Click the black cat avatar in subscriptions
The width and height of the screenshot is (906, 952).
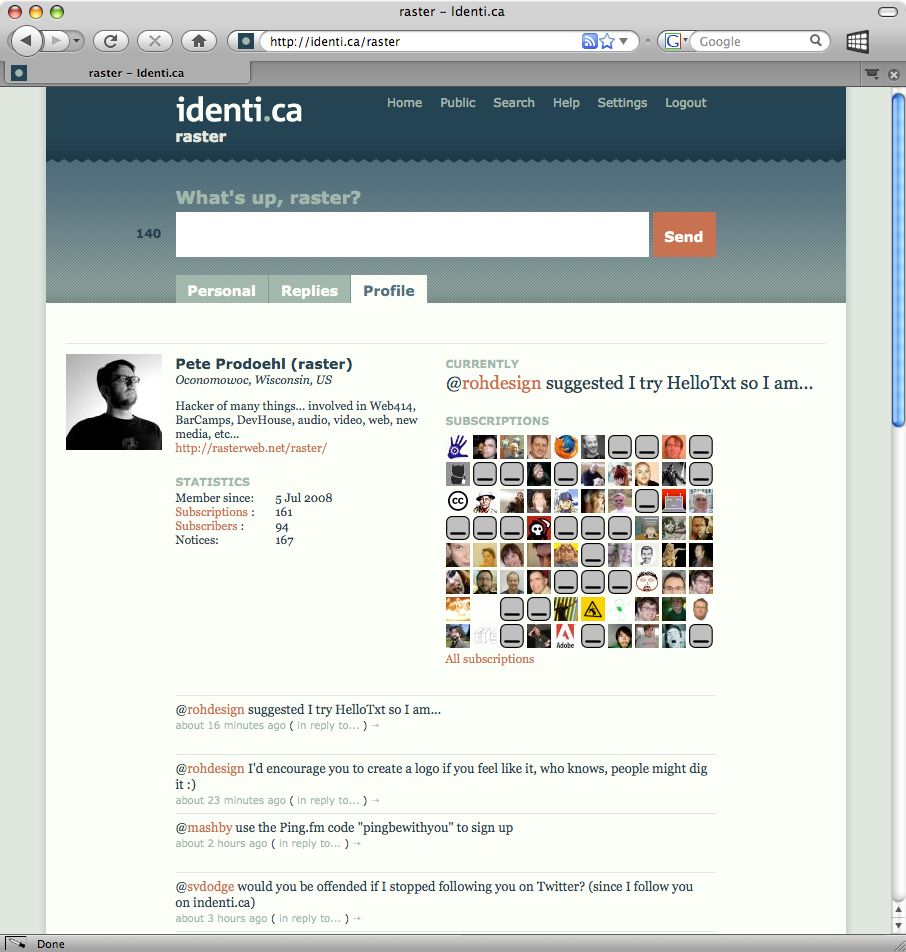click(458, 474)
